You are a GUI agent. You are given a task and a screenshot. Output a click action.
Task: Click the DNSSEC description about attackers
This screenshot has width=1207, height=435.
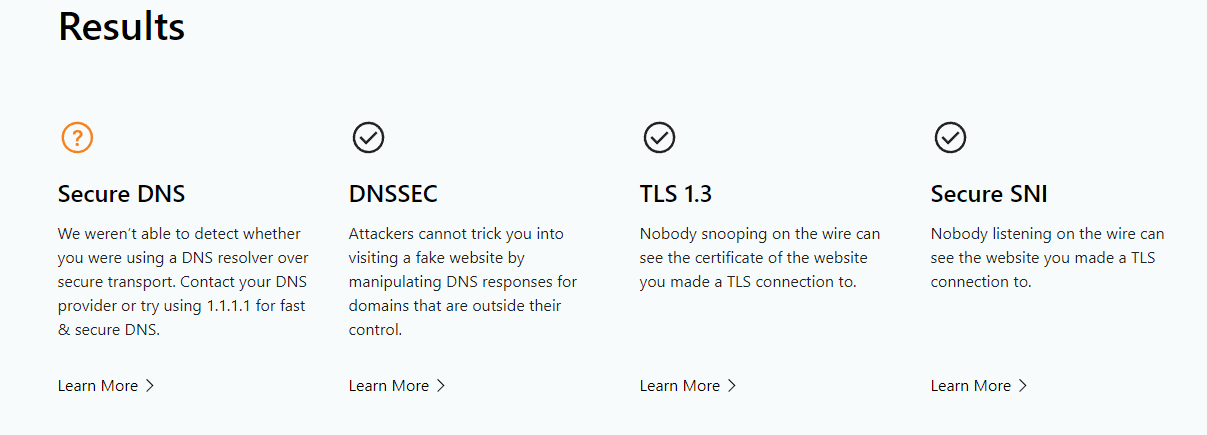click(462, 282)
